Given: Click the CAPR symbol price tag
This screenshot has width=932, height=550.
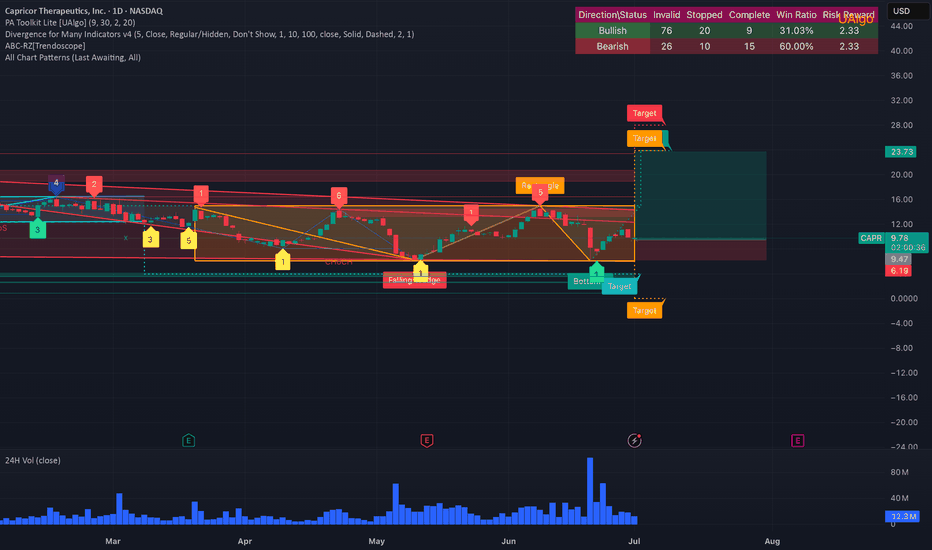Looking at the screenshot, I should tap(871, 238).
